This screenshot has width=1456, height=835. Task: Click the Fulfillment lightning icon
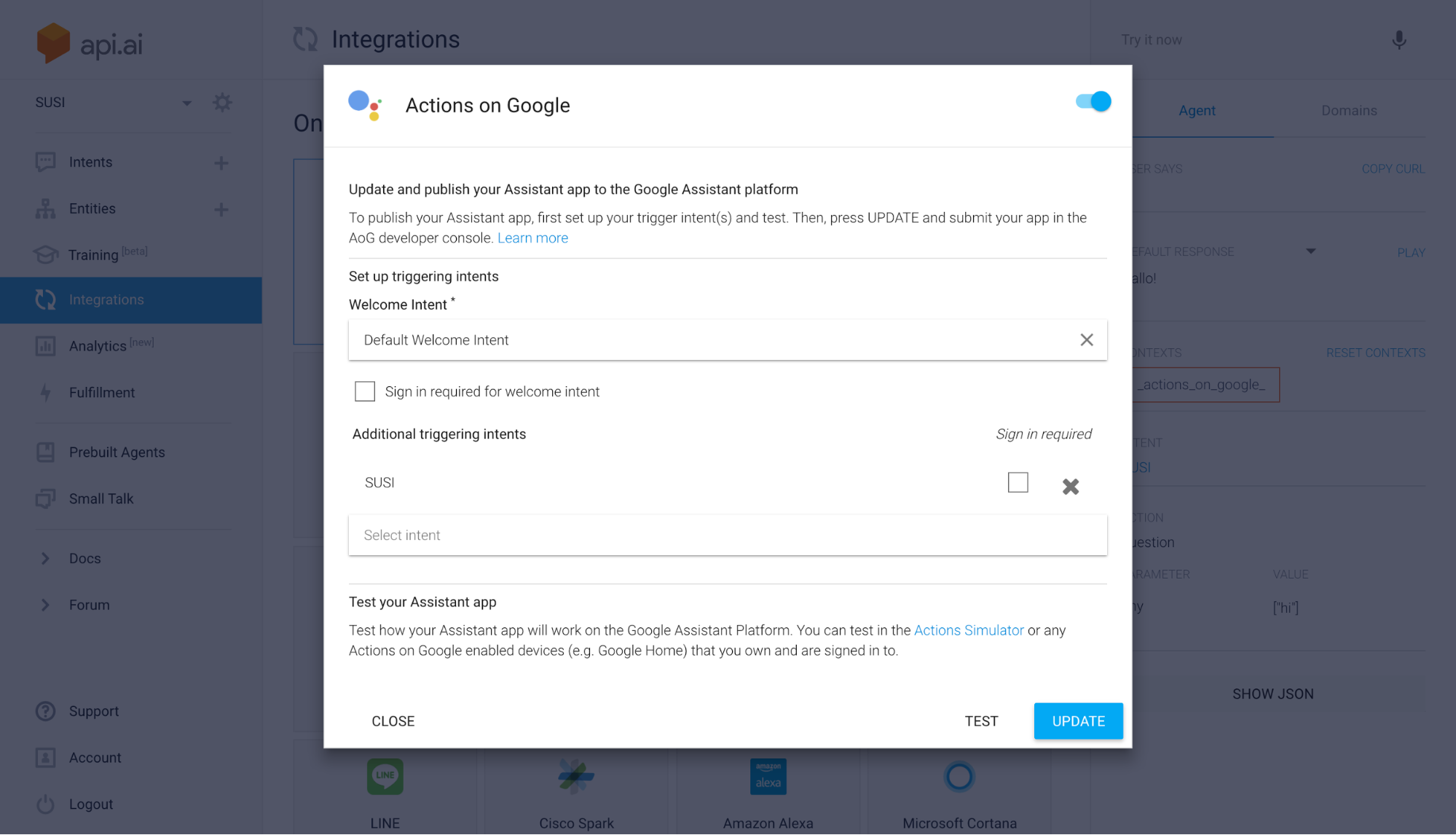[x=45, y=393]
